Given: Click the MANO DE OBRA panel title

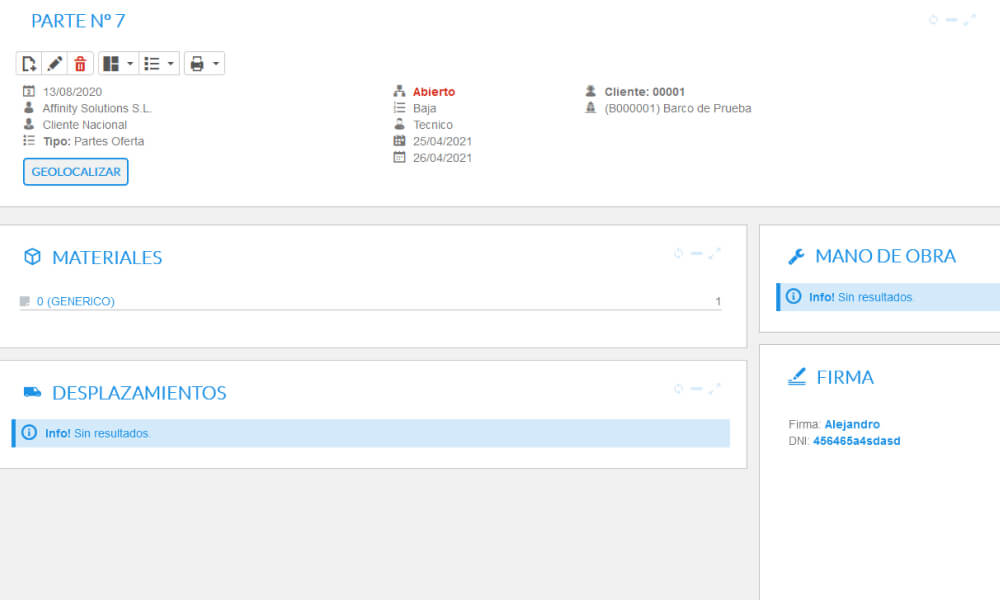Looking at the screenshot, I should pos(885,256).
